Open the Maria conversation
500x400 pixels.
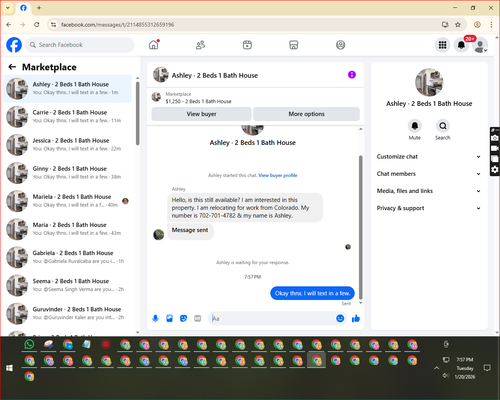68,229
